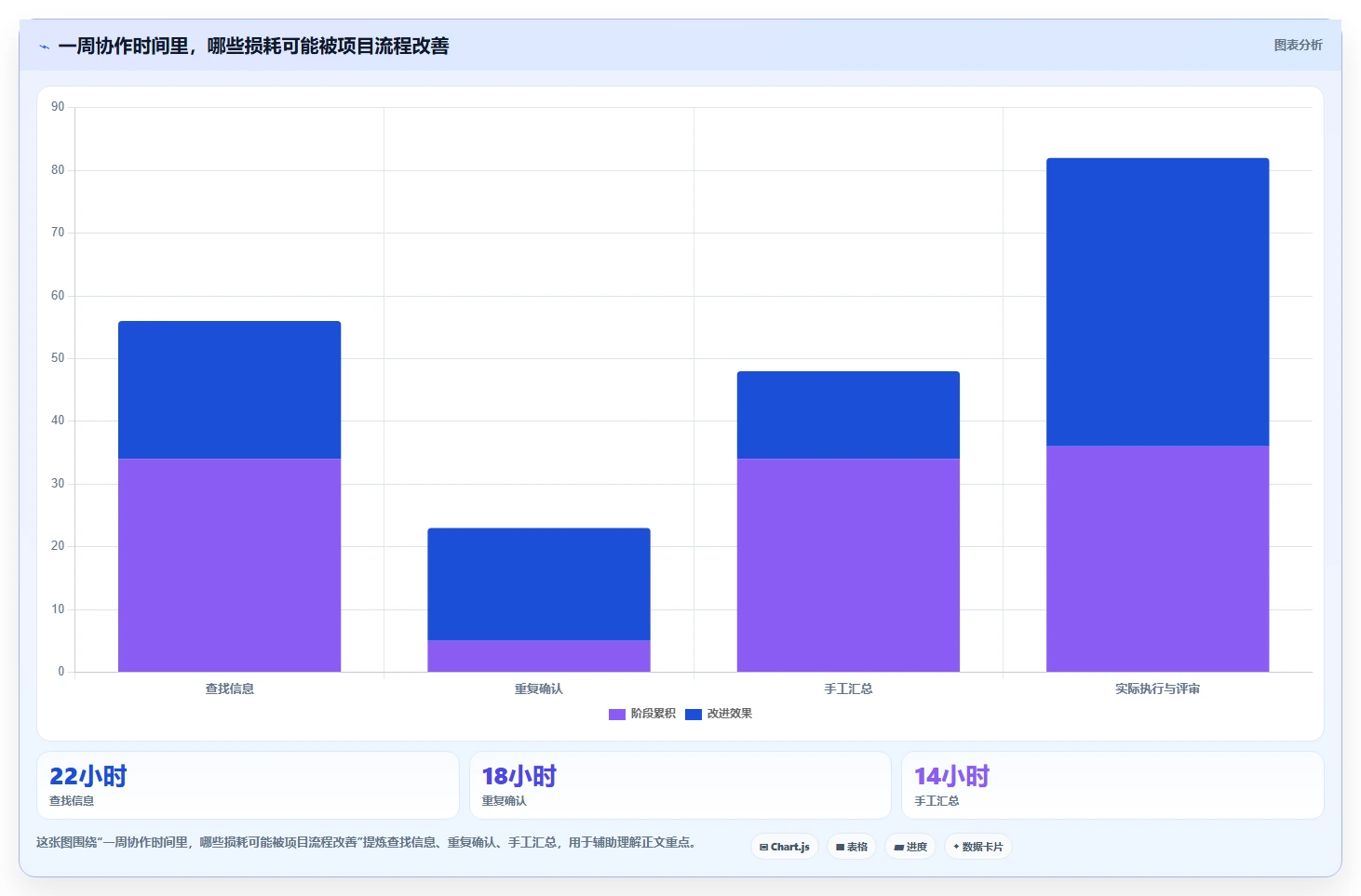Click the lightning icon beside the chart title
Screen dimensions: 1361x896
44,47
